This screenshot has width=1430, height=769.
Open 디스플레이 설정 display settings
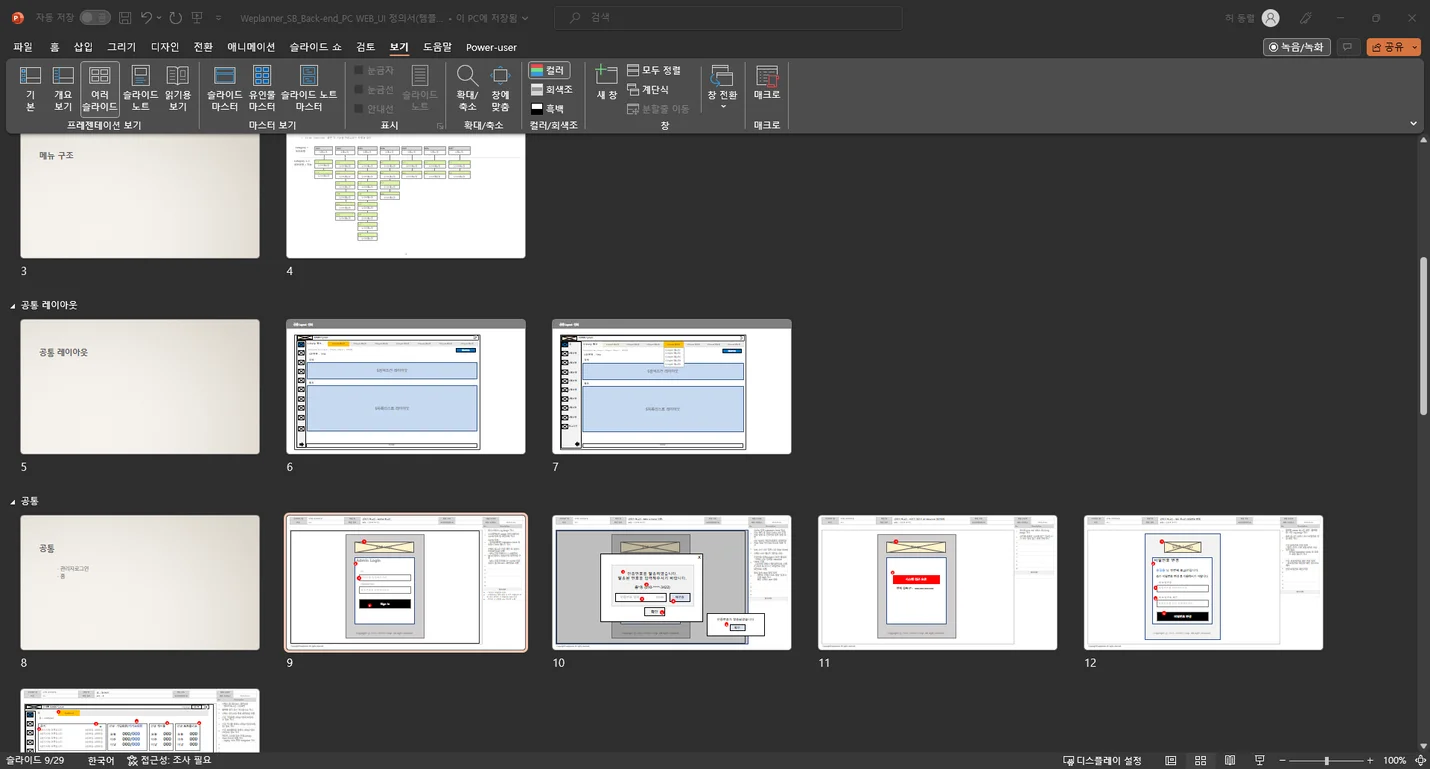tap(1102, 761)
